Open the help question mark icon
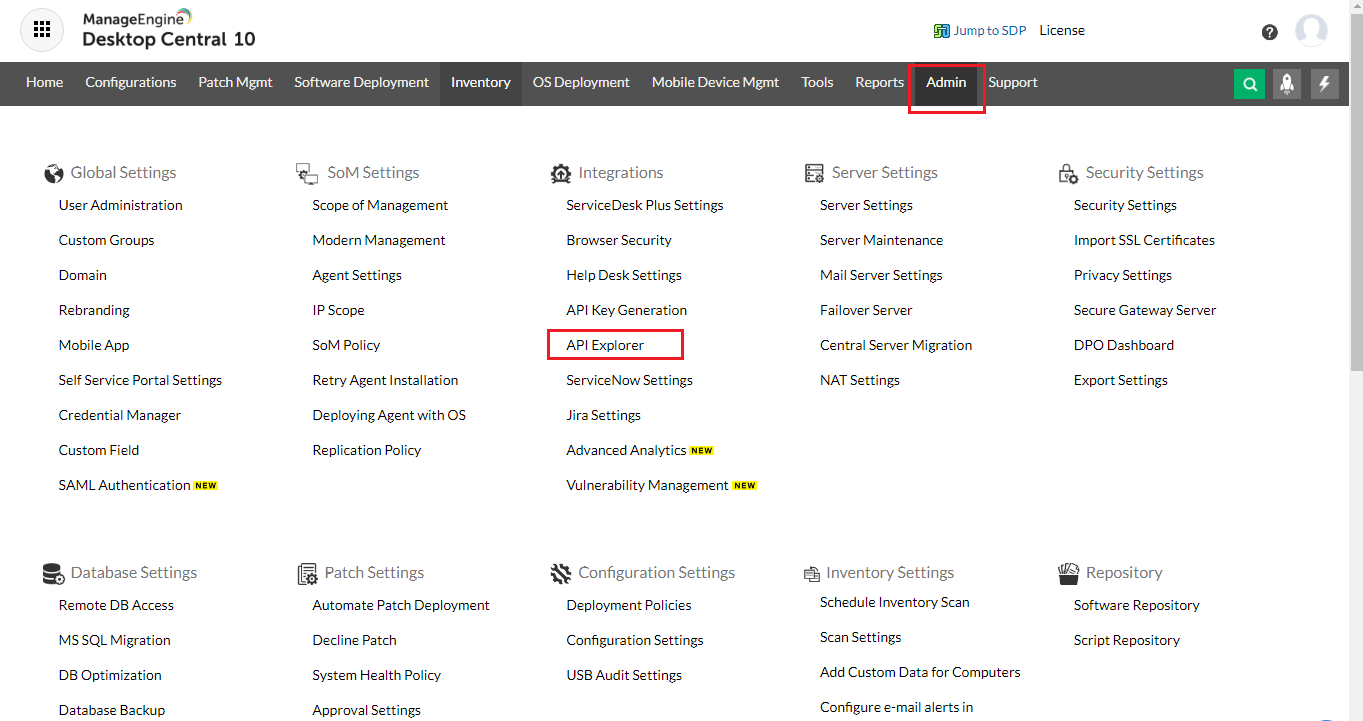The height and width of the screenshot is (721, 1363). click(x=1269, y=32)
